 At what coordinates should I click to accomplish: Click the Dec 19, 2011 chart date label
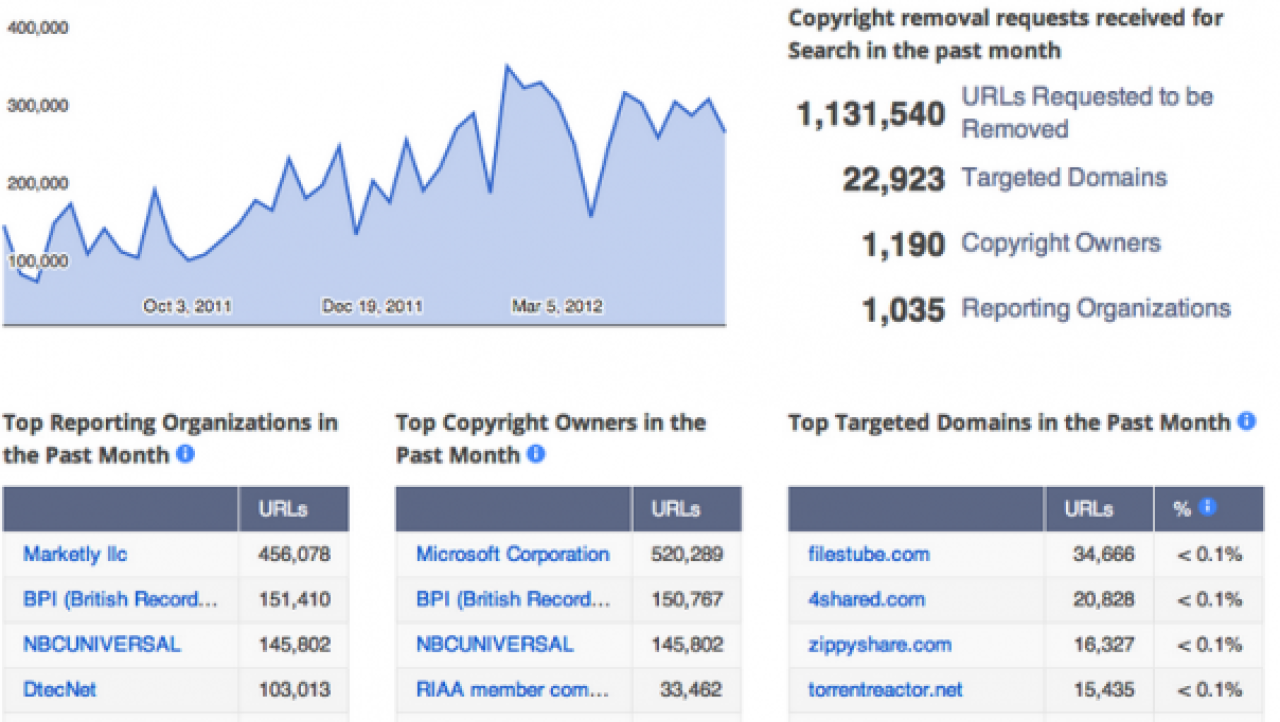click(372, 306)
